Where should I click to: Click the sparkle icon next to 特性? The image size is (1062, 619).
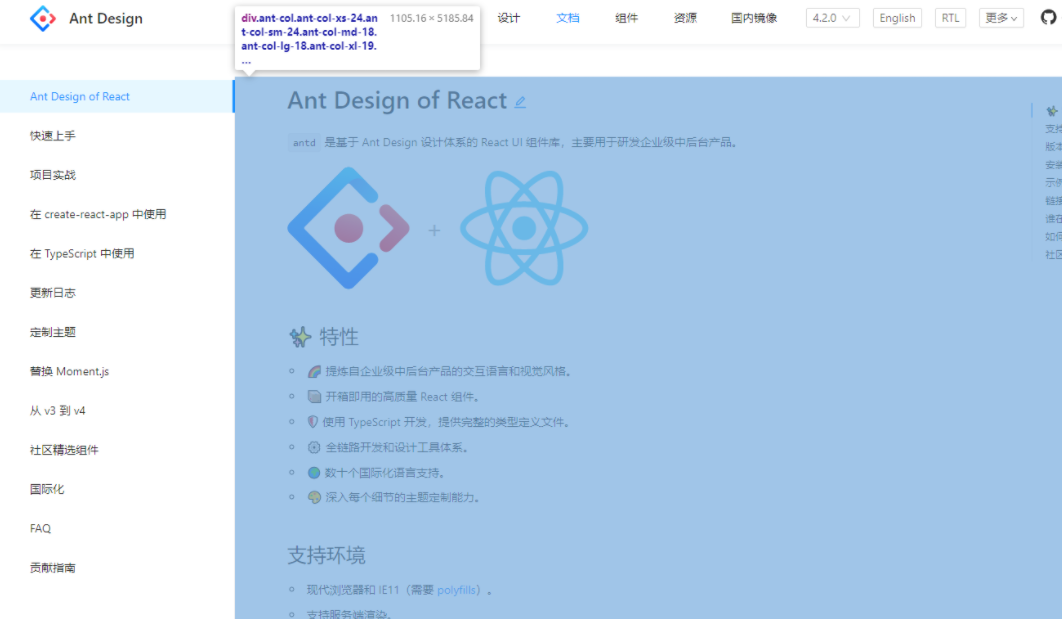[x=300, y=337]
